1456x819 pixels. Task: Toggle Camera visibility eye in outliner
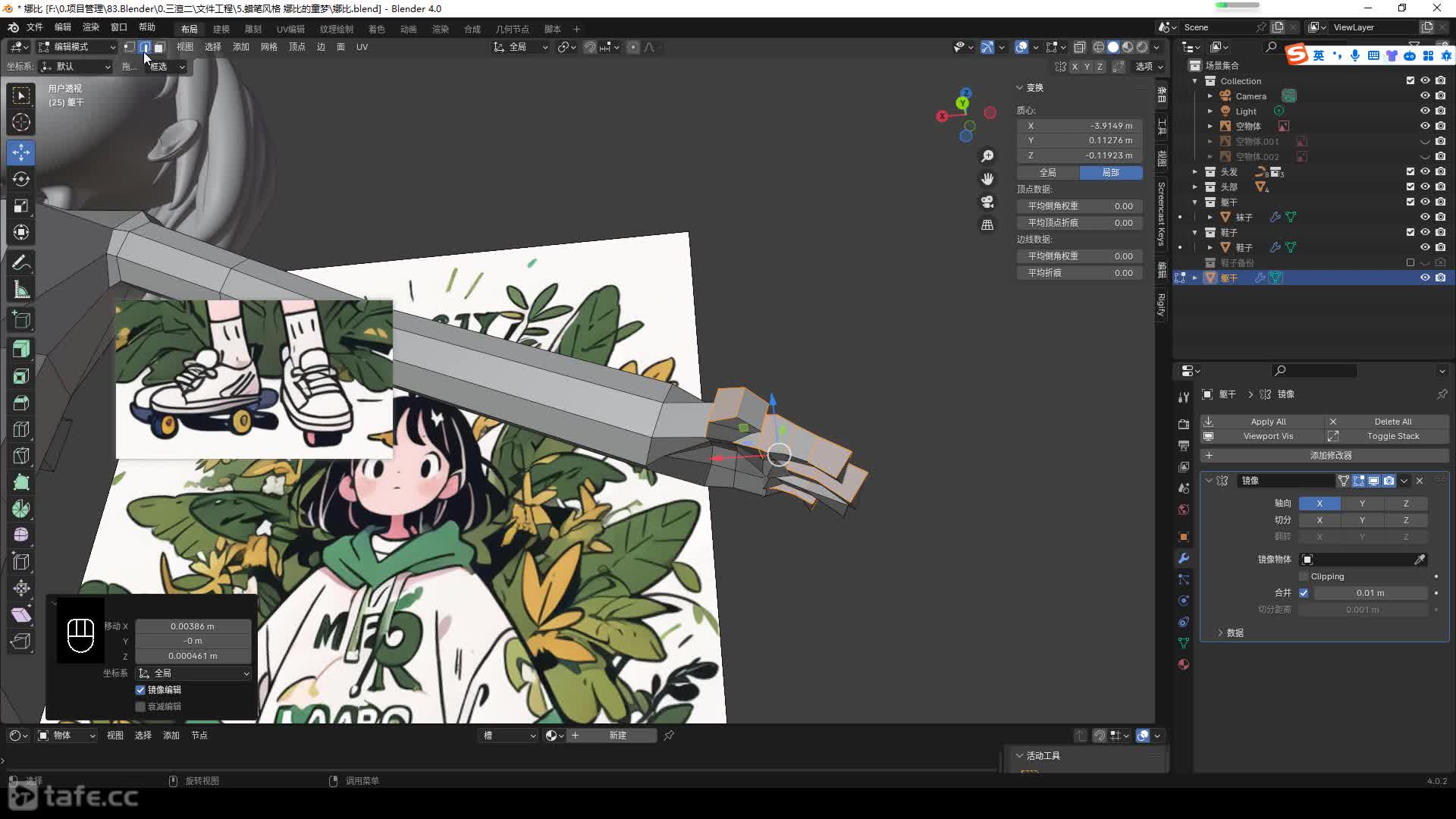pos(1425,96)
